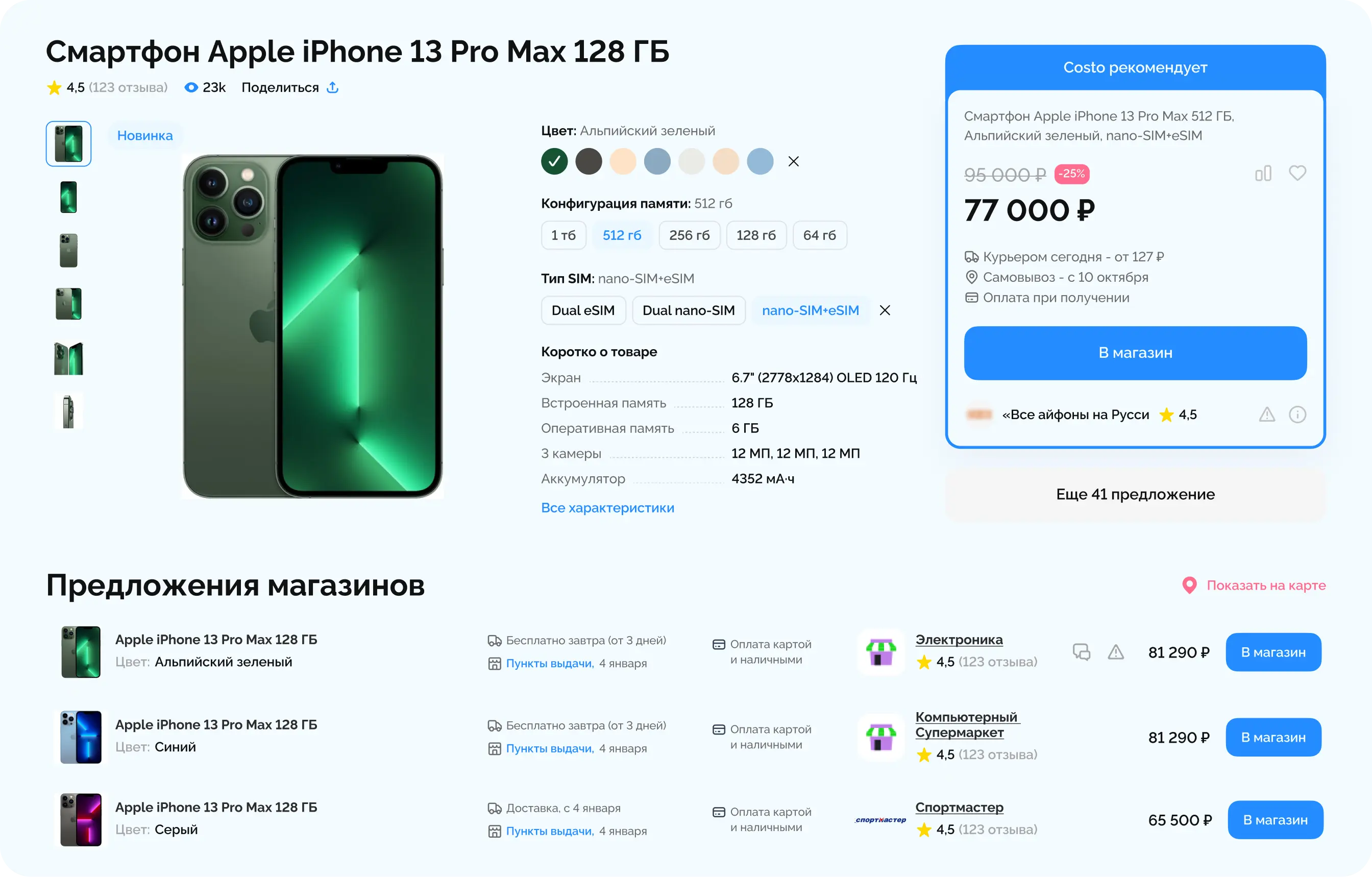This screenshot has width=1372, height=877.
Task: Open Все характеристики link
Action: [607, 508]
